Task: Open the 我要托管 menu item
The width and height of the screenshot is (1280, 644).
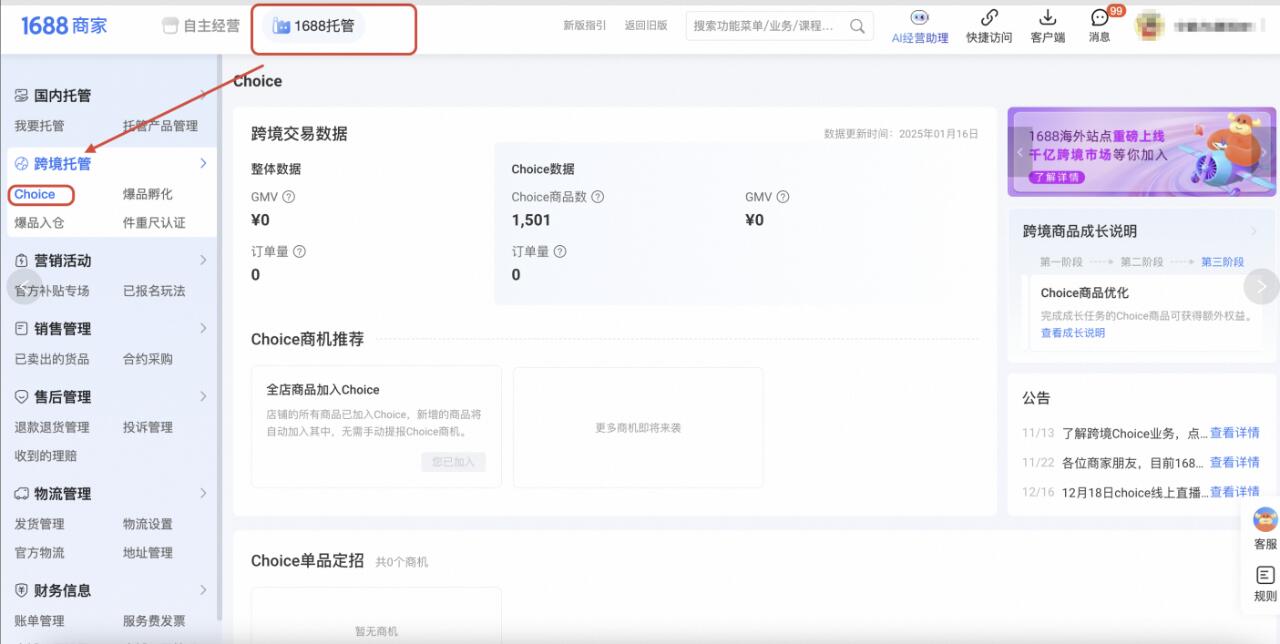Action: 39,126
